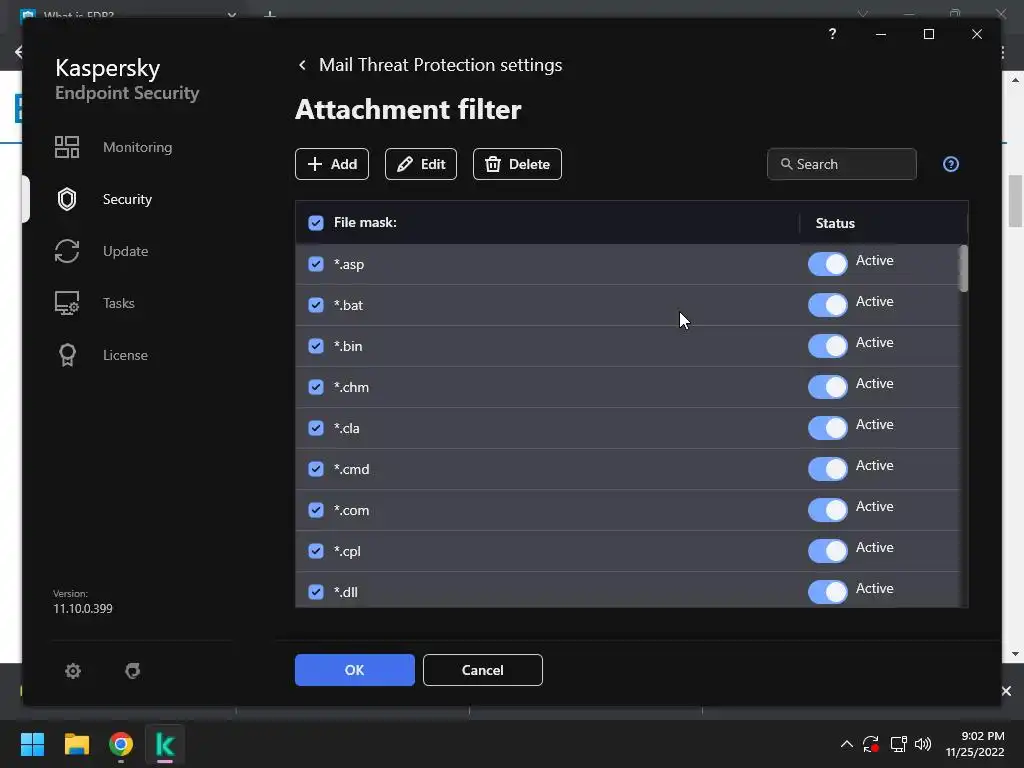Uncheck the *.com checkbox
The image size is (1024, 768).
coord(316,510)
